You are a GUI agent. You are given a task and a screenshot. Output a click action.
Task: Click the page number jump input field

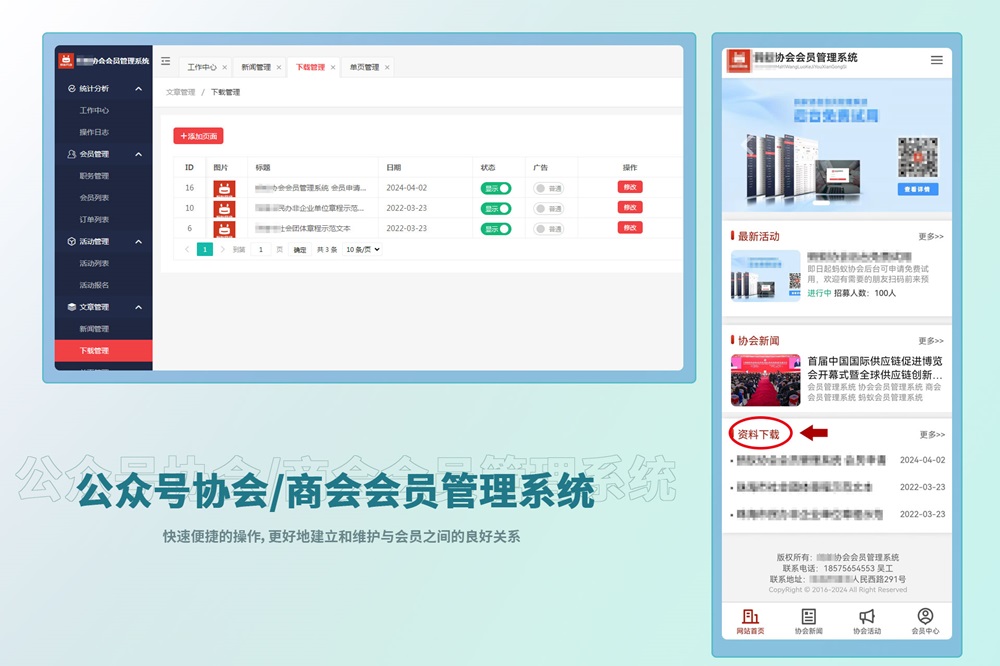[x=261, y=250]
